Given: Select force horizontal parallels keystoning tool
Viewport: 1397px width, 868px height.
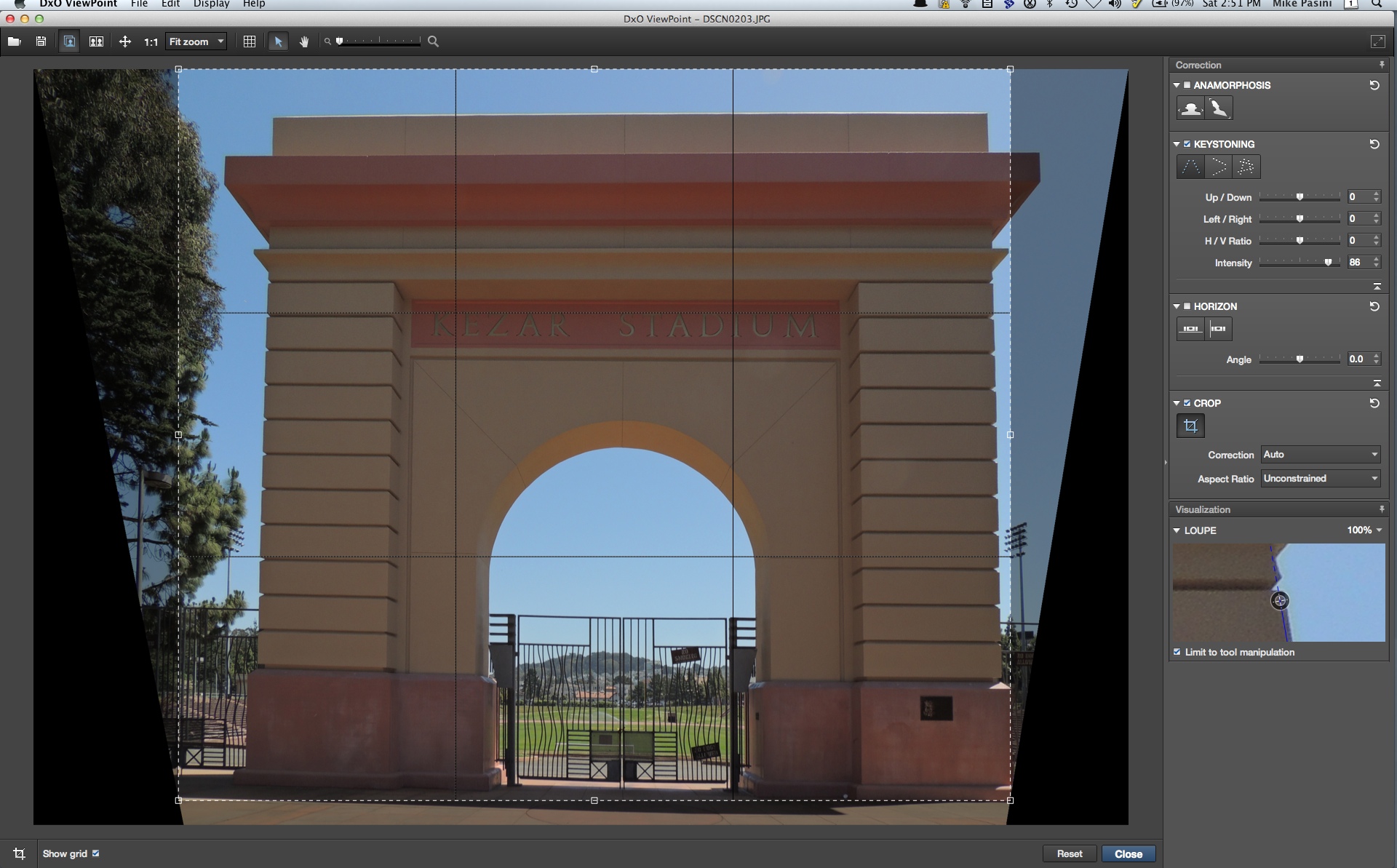Looking at the screenshot, I should [1218, 167].
